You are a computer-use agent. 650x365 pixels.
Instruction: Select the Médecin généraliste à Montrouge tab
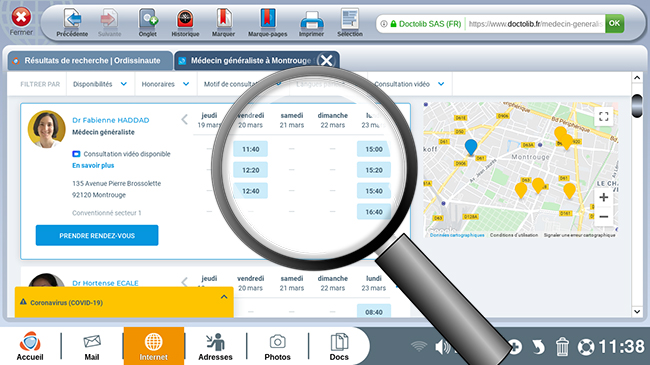tap(249, 61)
